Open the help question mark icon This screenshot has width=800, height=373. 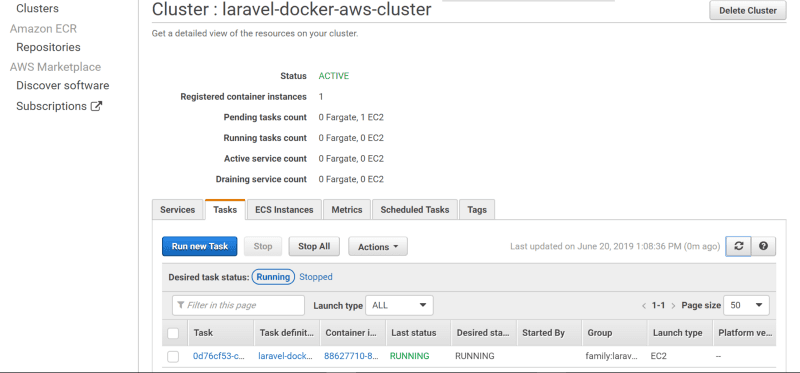pos(763,246)
